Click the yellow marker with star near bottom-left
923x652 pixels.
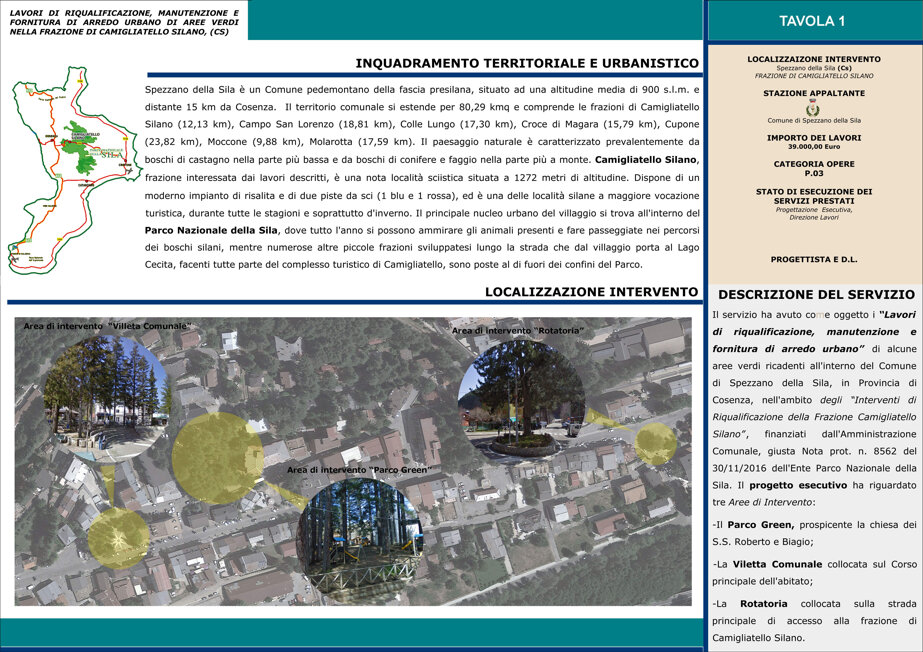coord(118,538)
